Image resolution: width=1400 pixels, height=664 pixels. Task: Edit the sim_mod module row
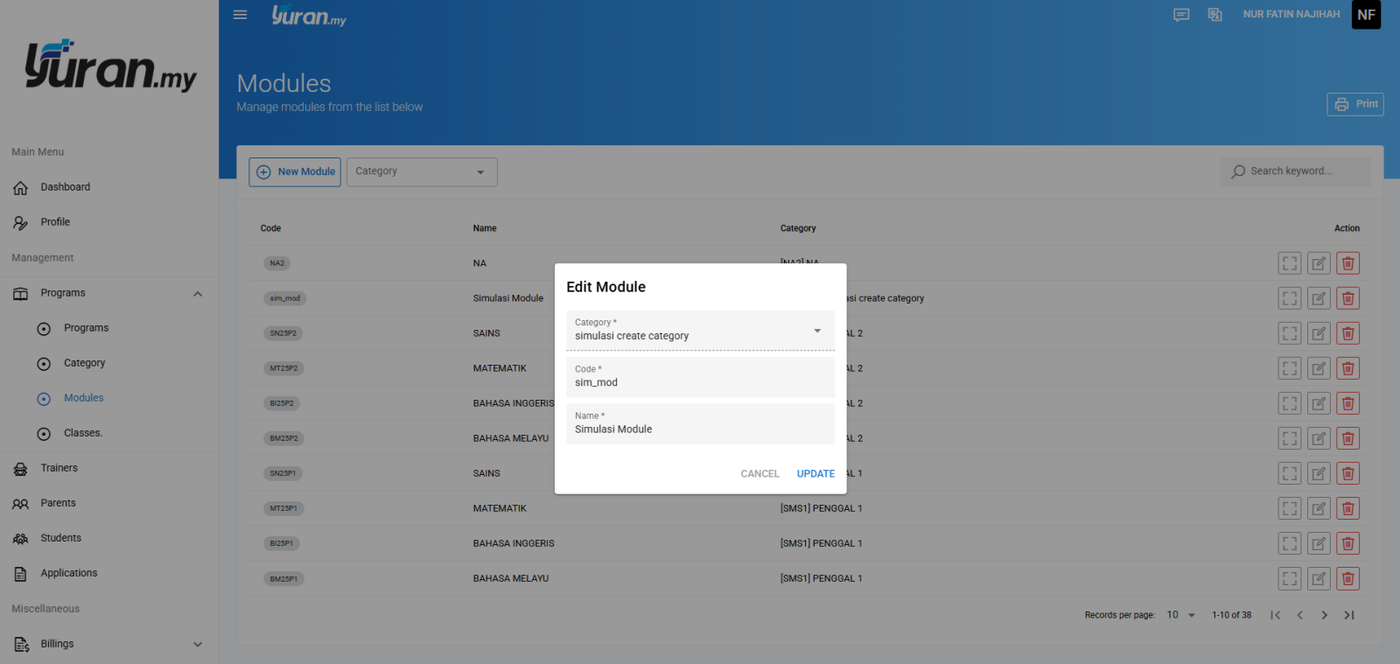1319,298
